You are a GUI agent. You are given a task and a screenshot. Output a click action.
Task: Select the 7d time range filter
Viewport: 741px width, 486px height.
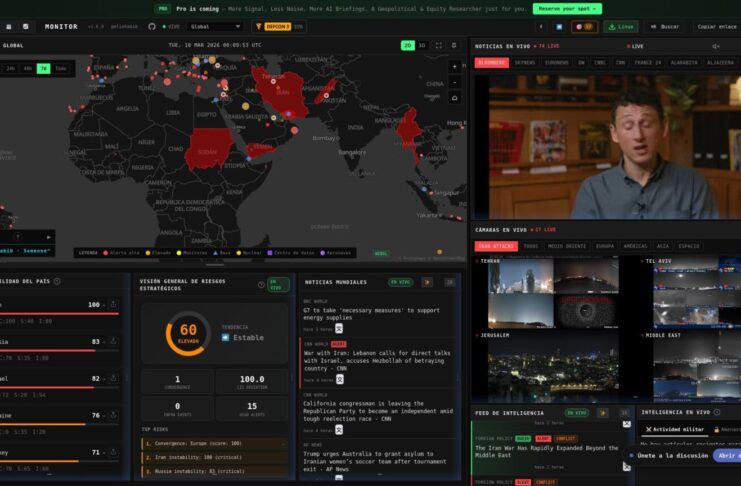pos(43,69)
